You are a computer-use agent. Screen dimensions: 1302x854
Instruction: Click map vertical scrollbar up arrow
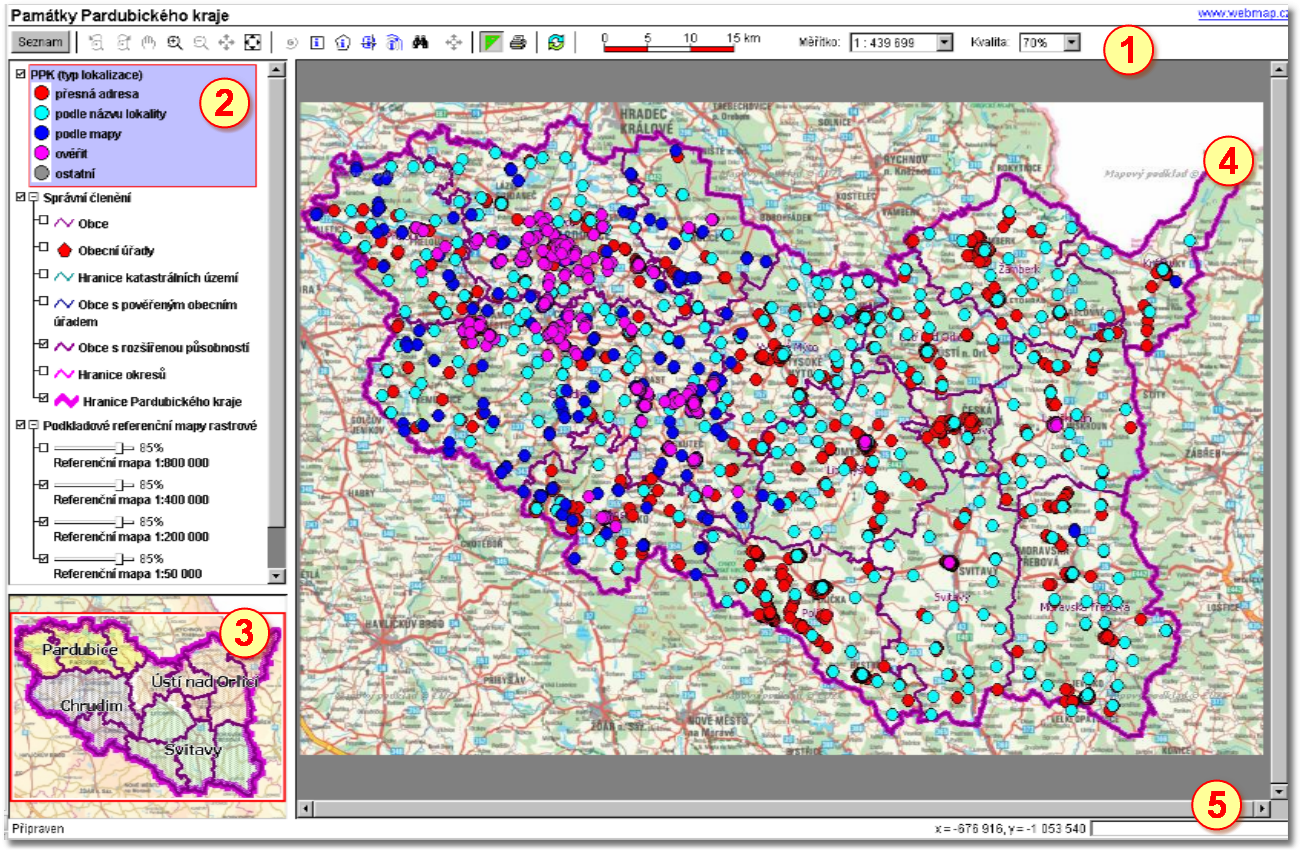pos(1278,69)
